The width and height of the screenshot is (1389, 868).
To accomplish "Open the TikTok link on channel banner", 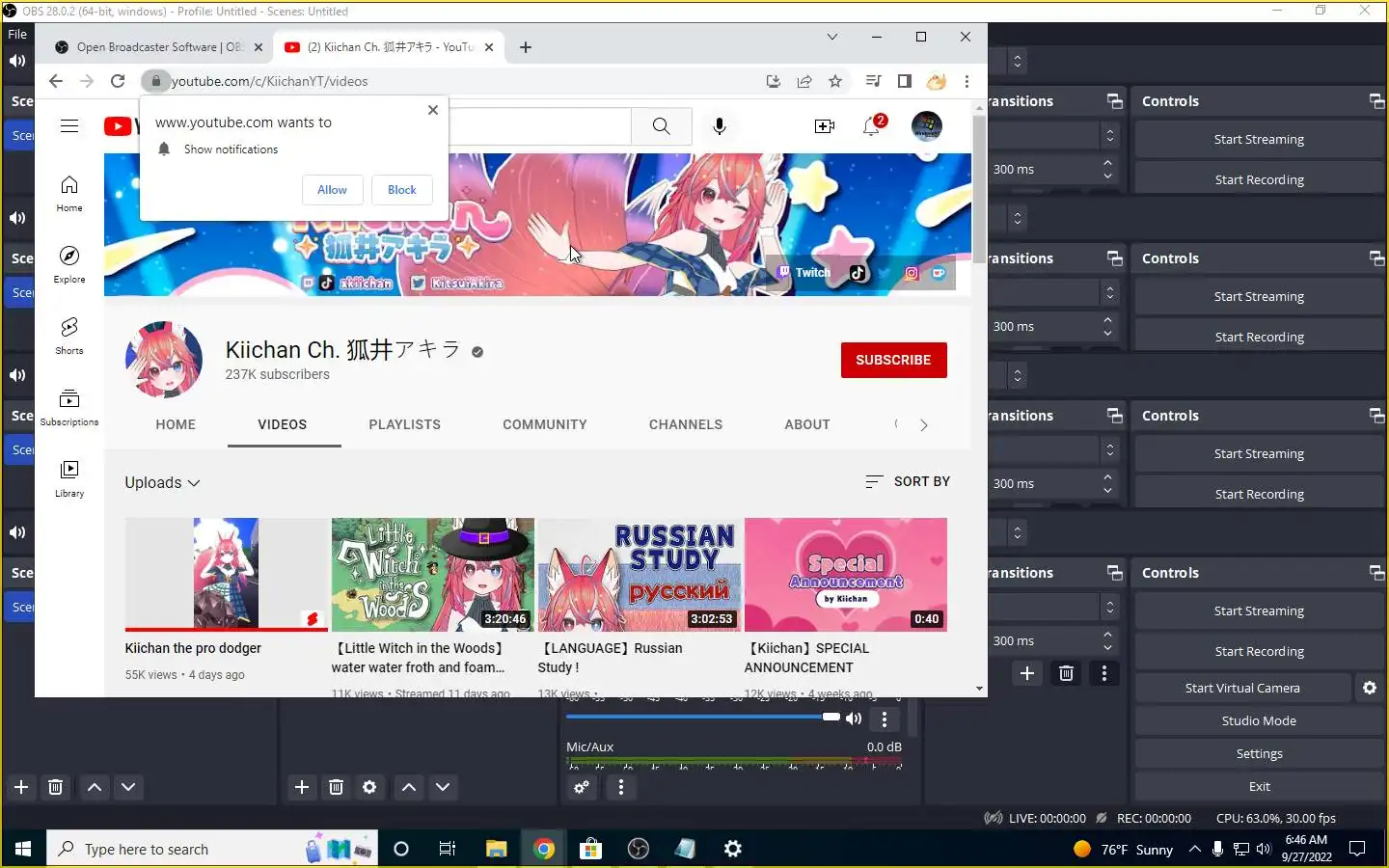I will click(x=858, y=273).
